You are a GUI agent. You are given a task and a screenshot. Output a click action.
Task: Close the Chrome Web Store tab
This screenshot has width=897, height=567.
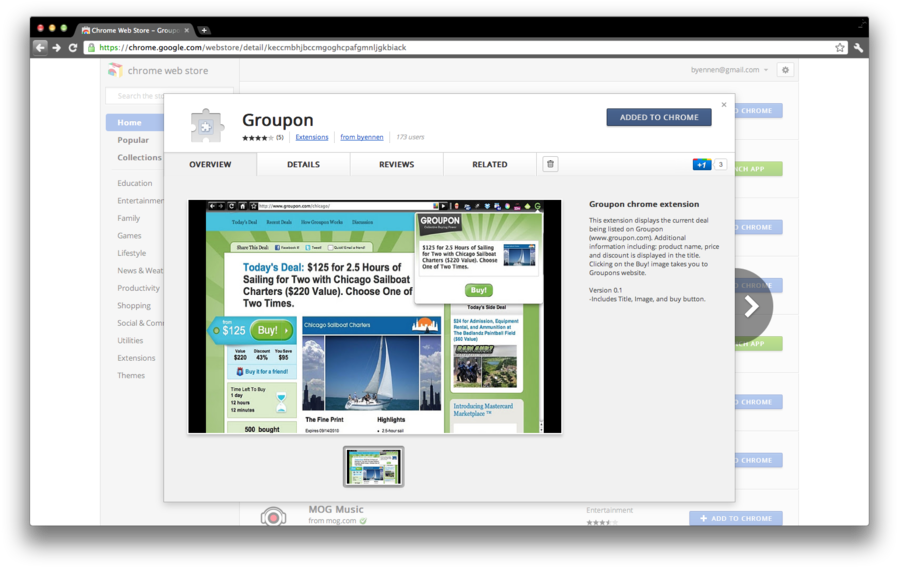point(186,30)
